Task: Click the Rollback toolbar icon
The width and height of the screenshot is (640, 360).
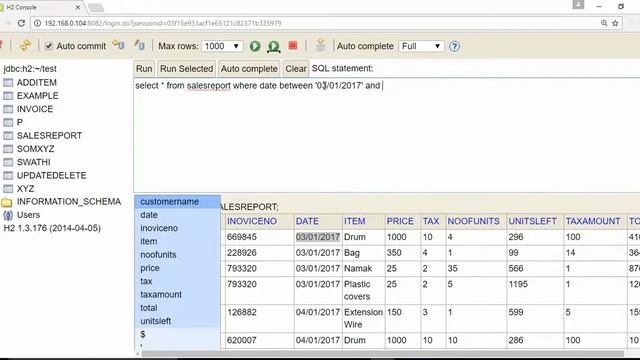Action: pyautogui.click(x=118, y=45)
